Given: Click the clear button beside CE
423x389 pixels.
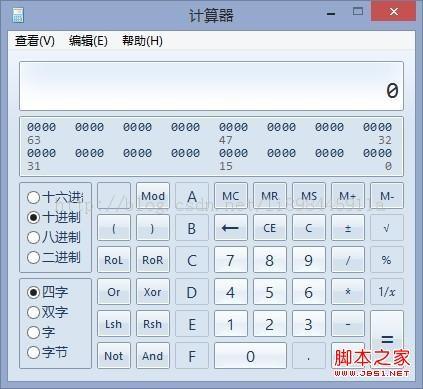Looking at the screenshot, I should click(309, 228).
